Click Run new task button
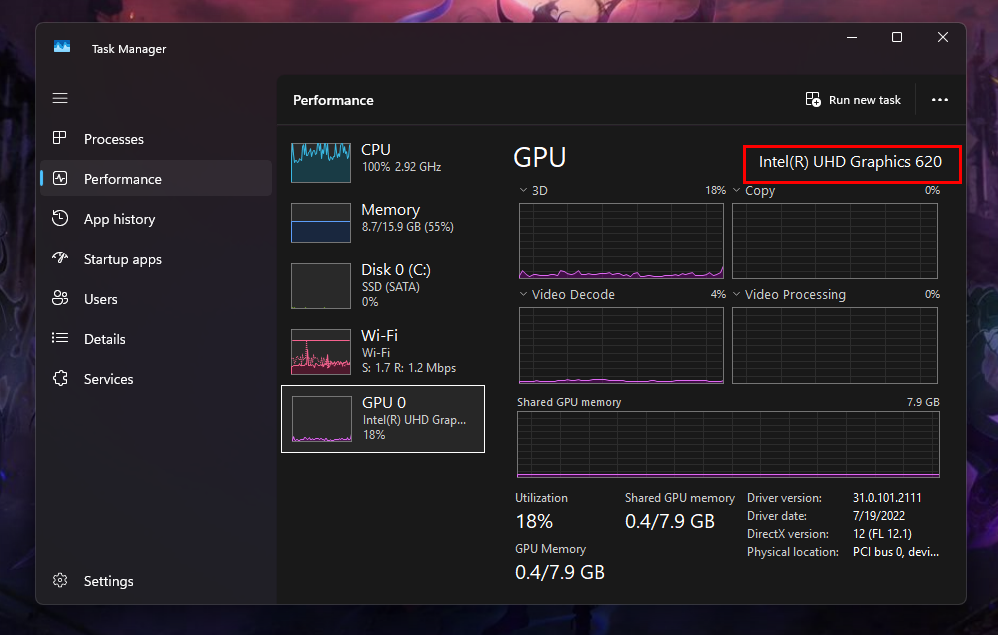Image resolution: width=998 pixels, height=635 pixels. pos(853,100)
